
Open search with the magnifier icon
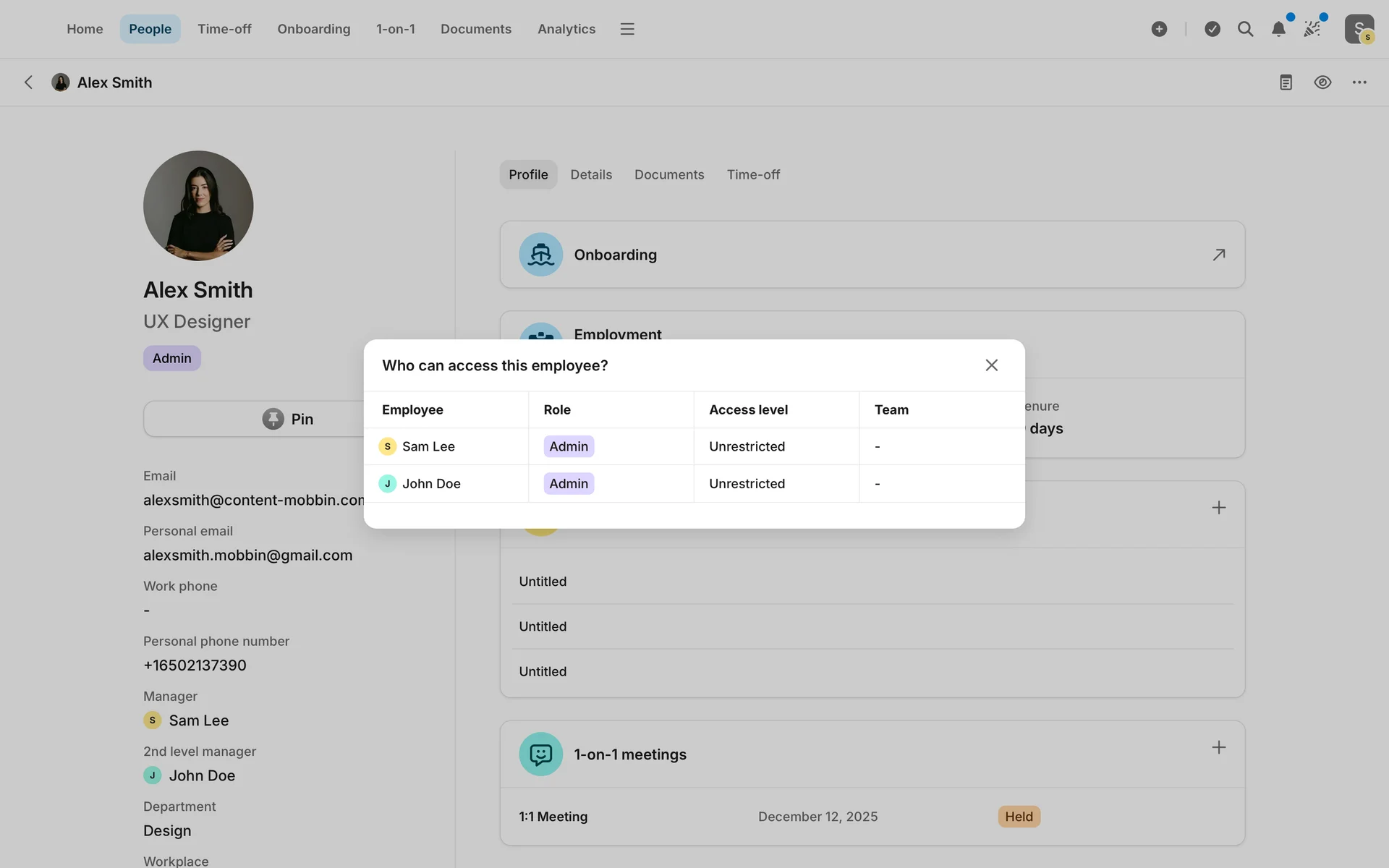coord(1245,29)
